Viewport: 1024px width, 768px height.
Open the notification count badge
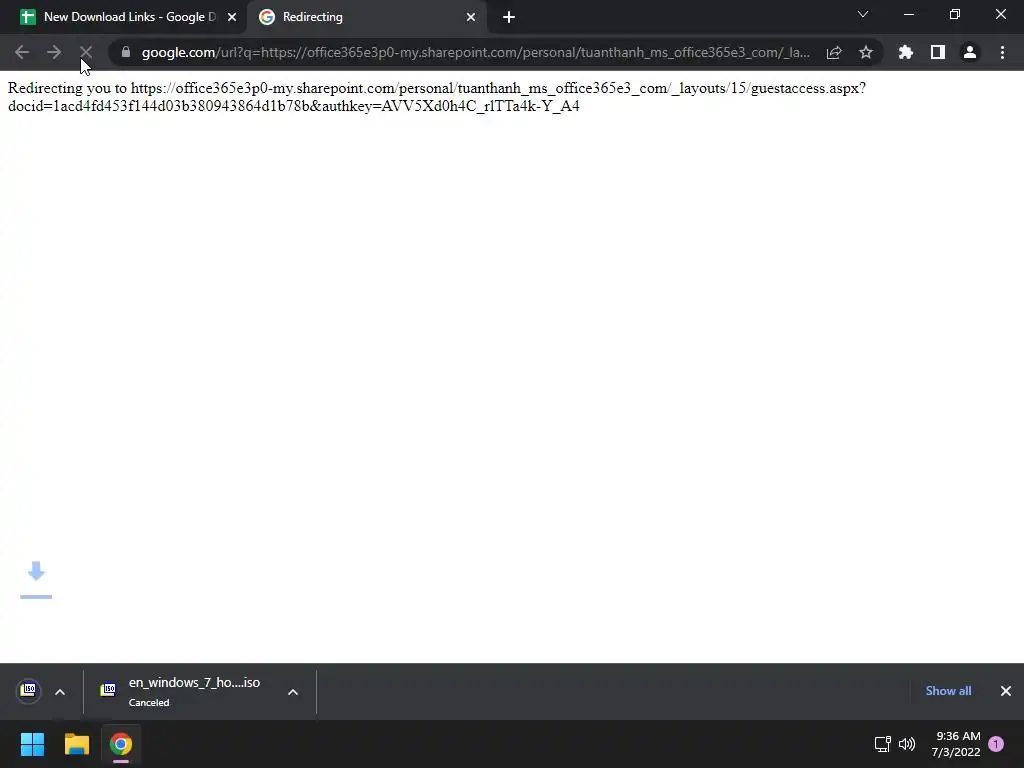(996, 744)
